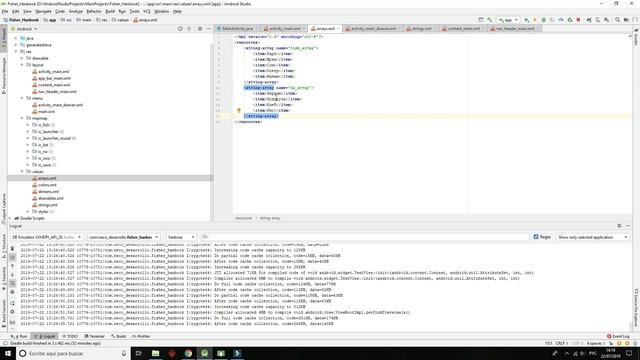640x360 pixels.
Task: Click the scroll-from-source target icon in Project panel
Action: tap(180, 29)
